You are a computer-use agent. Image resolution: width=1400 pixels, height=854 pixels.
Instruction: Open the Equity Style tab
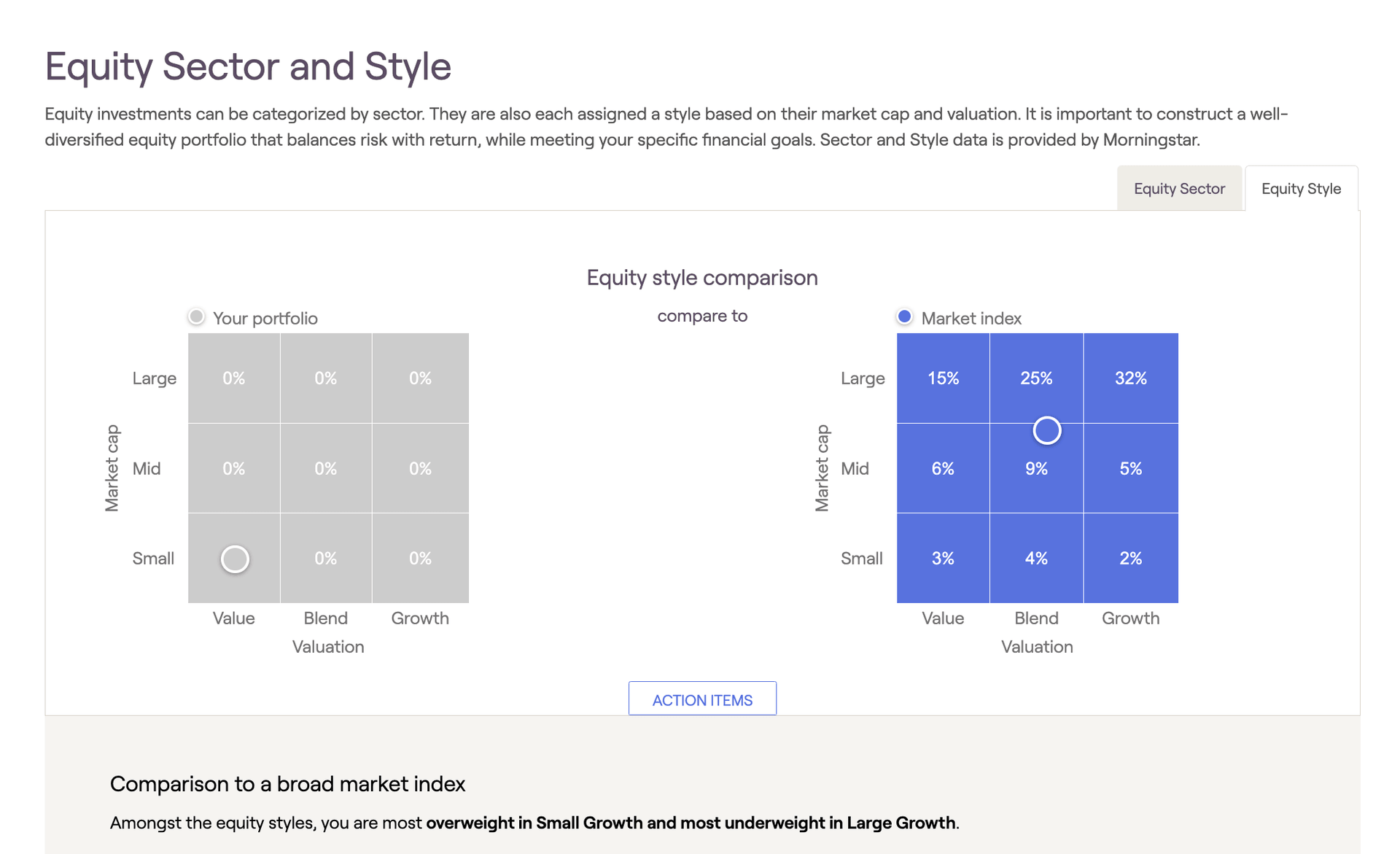point(1301,188)
